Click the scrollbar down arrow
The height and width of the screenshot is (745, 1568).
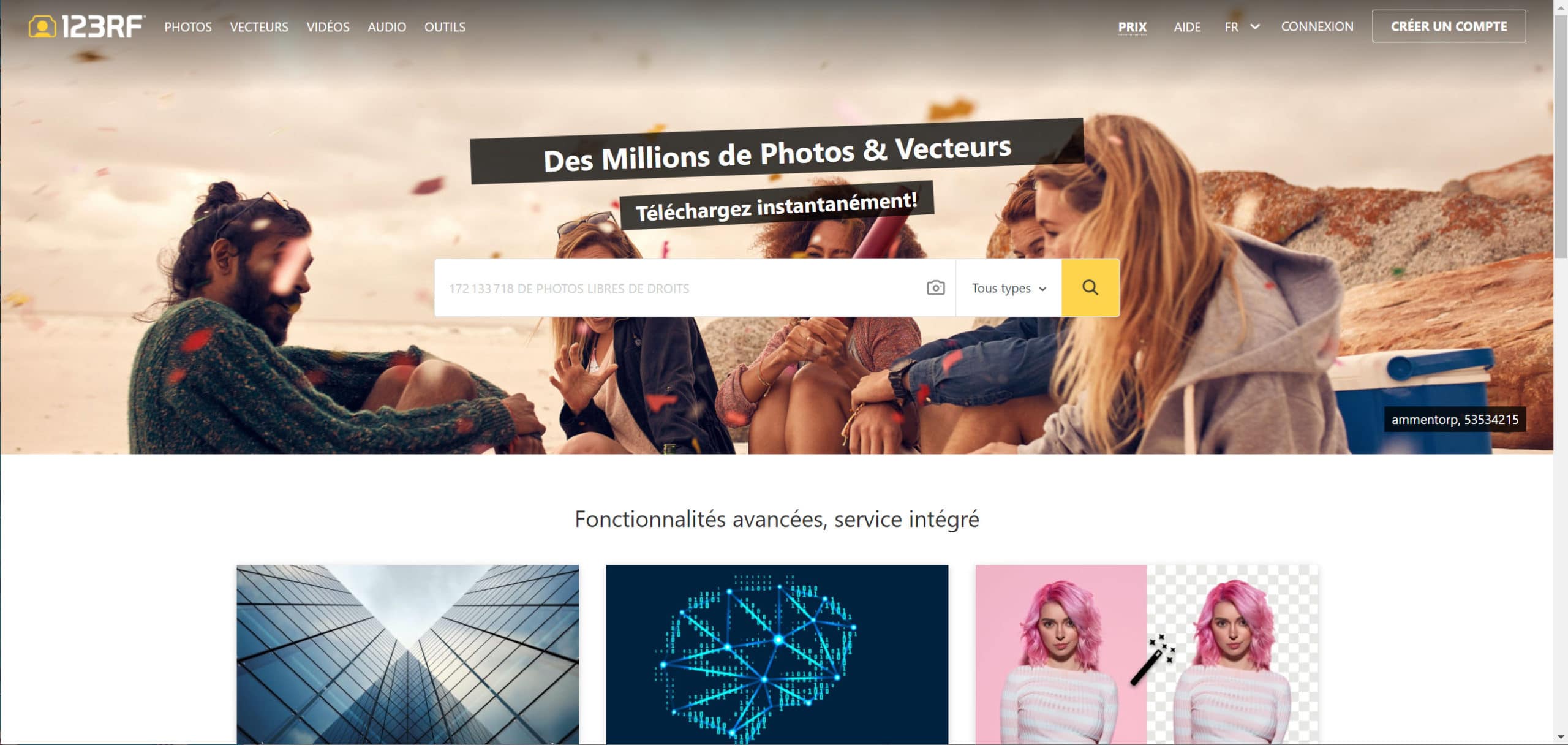pyautogui.click(x=1561, y=737)
